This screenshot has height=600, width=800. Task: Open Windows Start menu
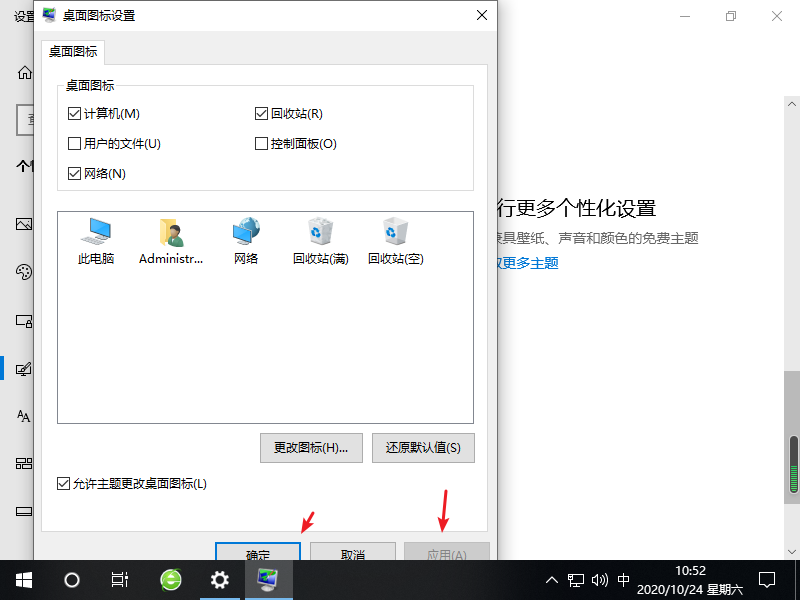[x=23, y=579]
